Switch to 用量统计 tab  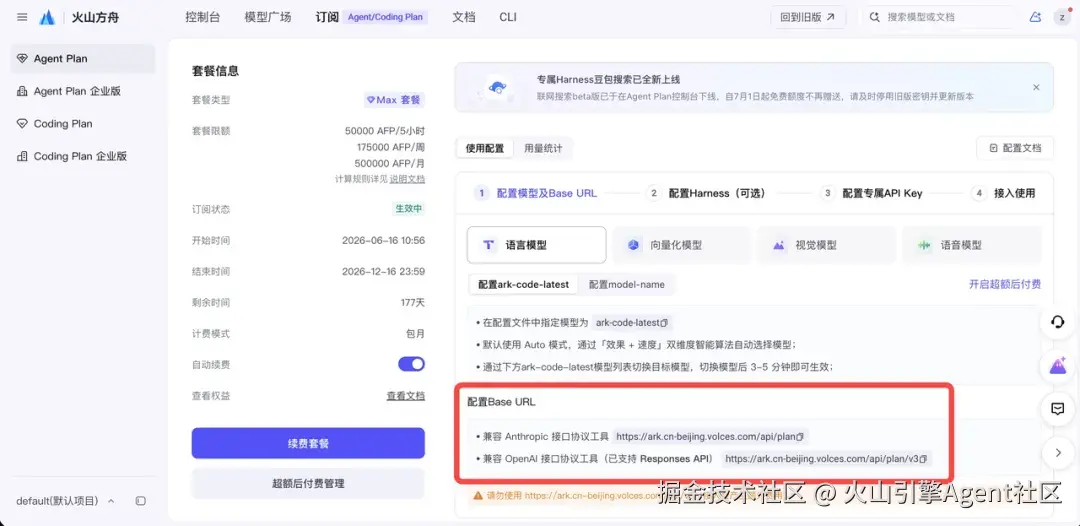(x=543, y=148)
